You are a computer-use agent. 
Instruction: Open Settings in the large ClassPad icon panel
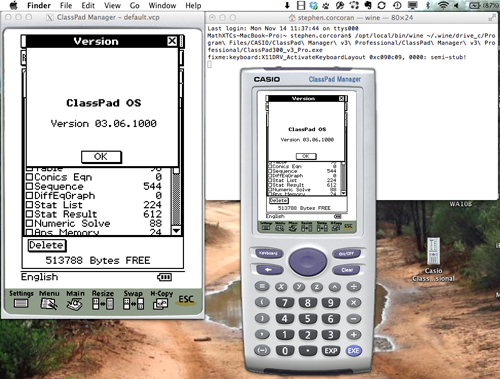[x=21, y=300]
